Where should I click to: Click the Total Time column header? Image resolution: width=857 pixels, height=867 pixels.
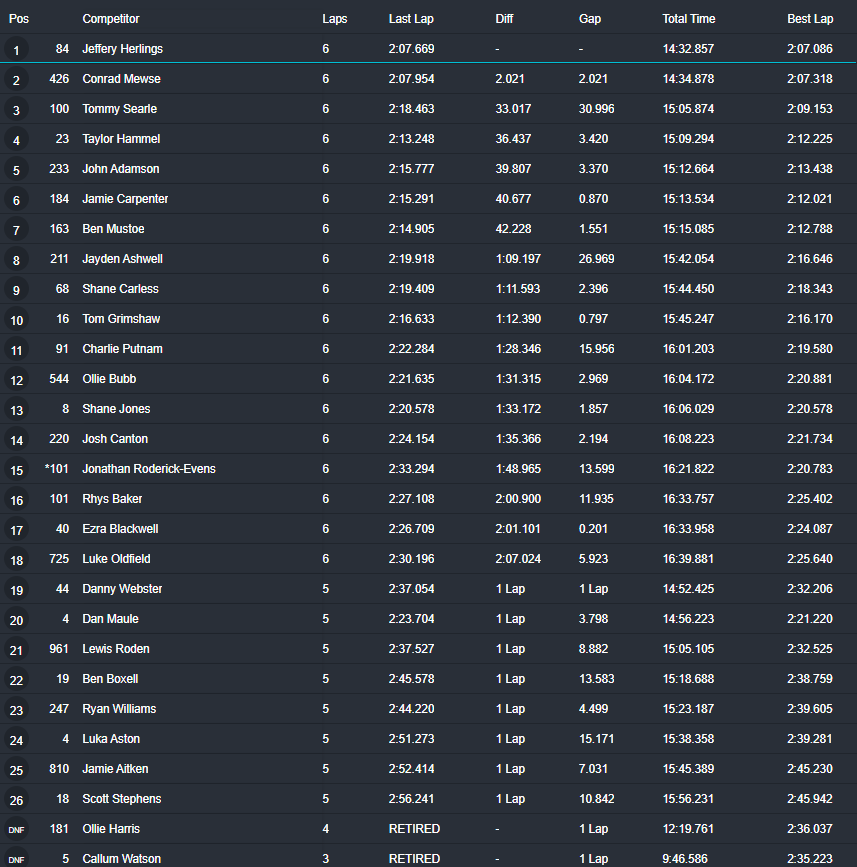coord(688,19)
